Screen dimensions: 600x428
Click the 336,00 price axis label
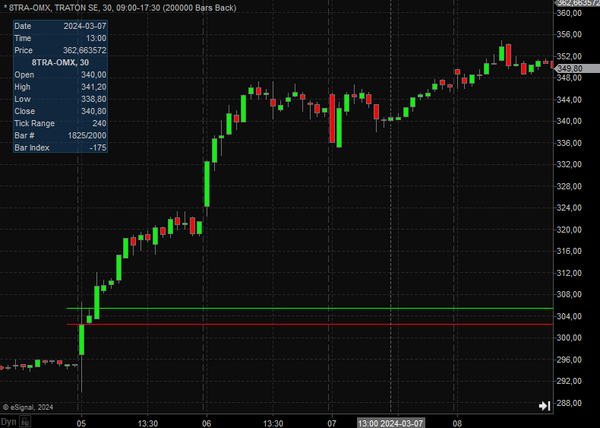pos(570,143)
